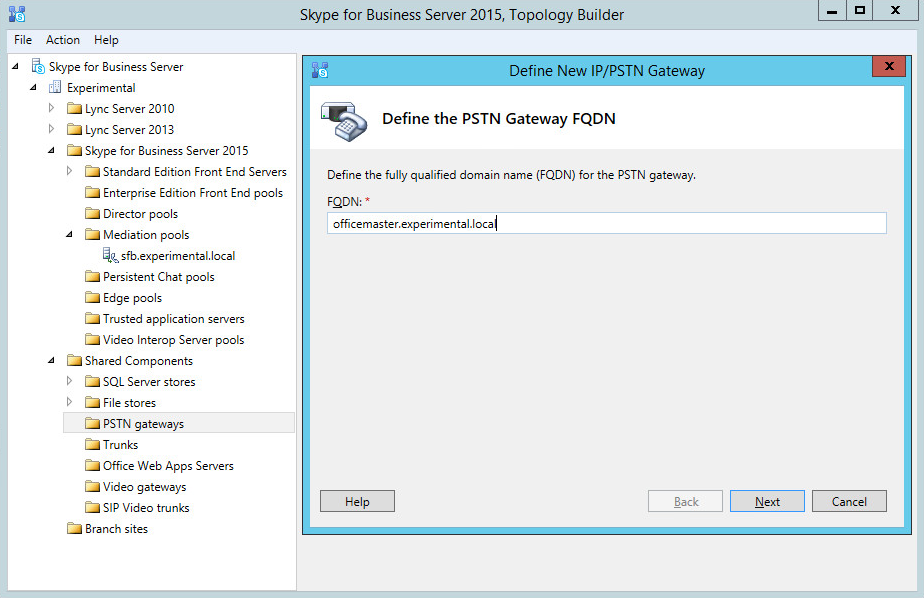Open the Action menu
The height and width of the screenshot is (598, 924).
pyautogui.click(x=63, y=40)
